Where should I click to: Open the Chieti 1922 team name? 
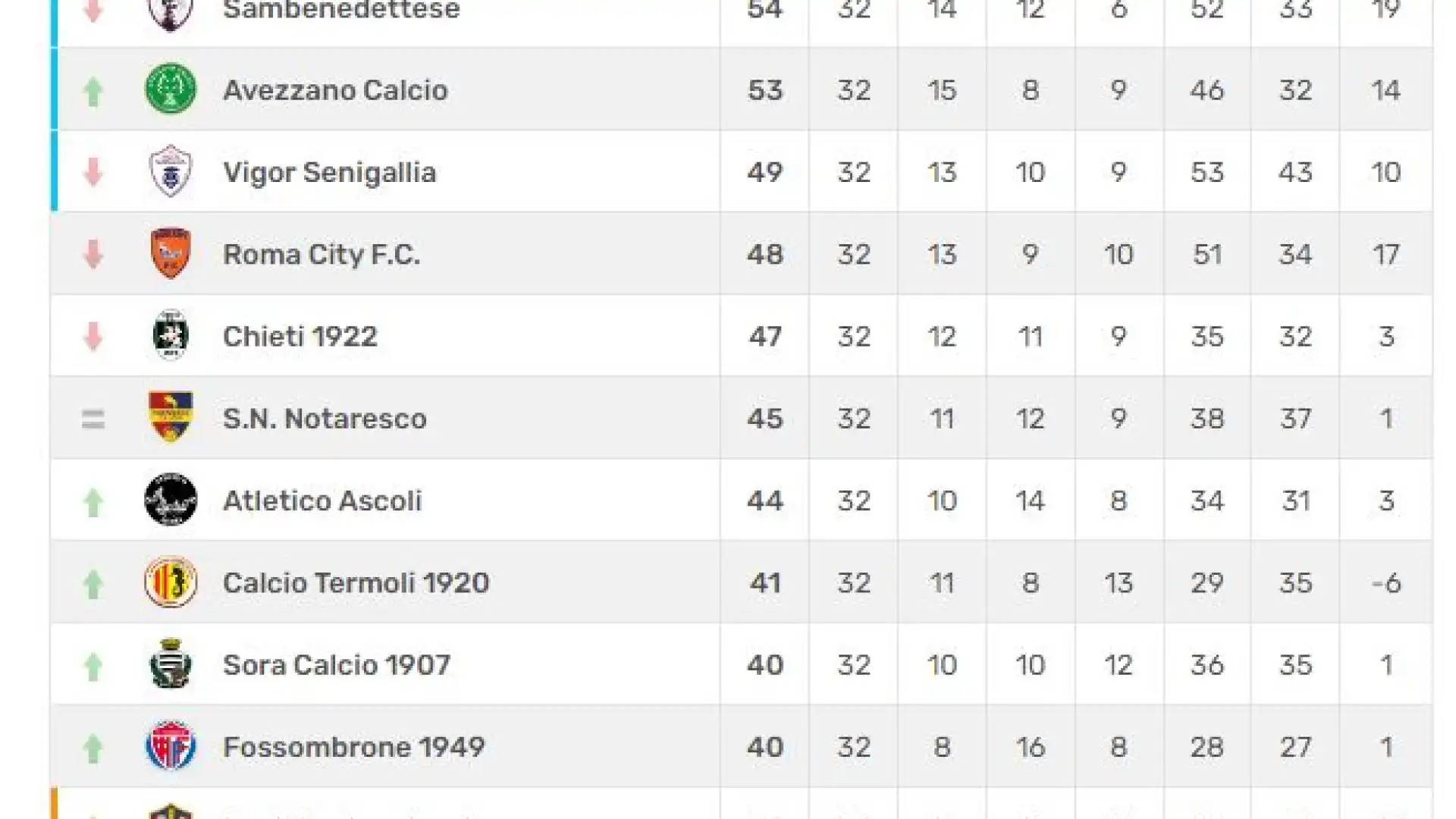coord(300,336)
